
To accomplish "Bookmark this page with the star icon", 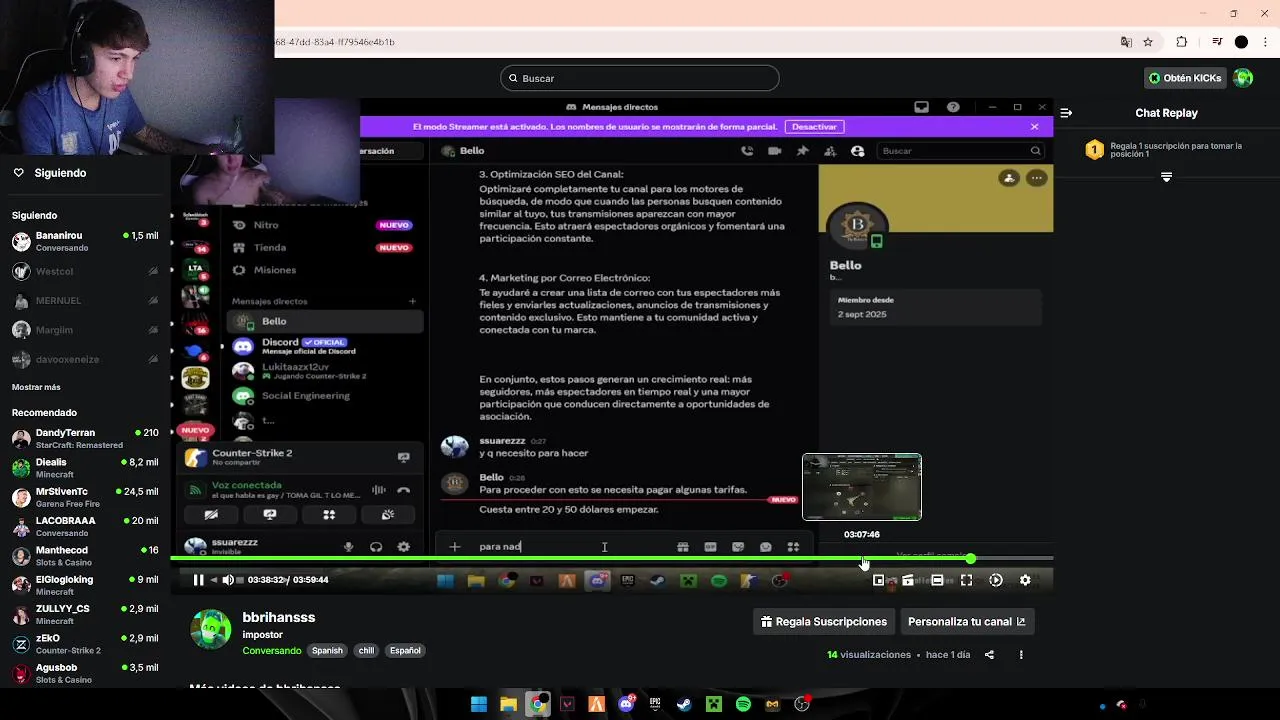I will tap(1148, 42).
